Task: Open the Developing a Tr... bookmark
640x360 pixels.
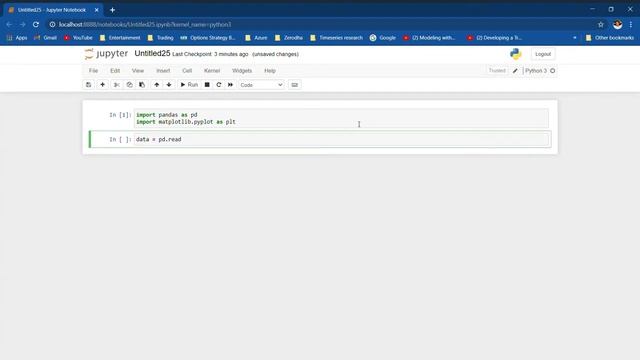Action: (495, 38)
